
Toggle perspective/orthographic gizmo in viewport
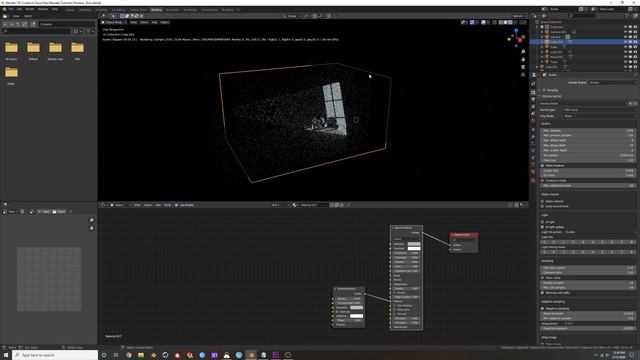[x=523, y=75]
